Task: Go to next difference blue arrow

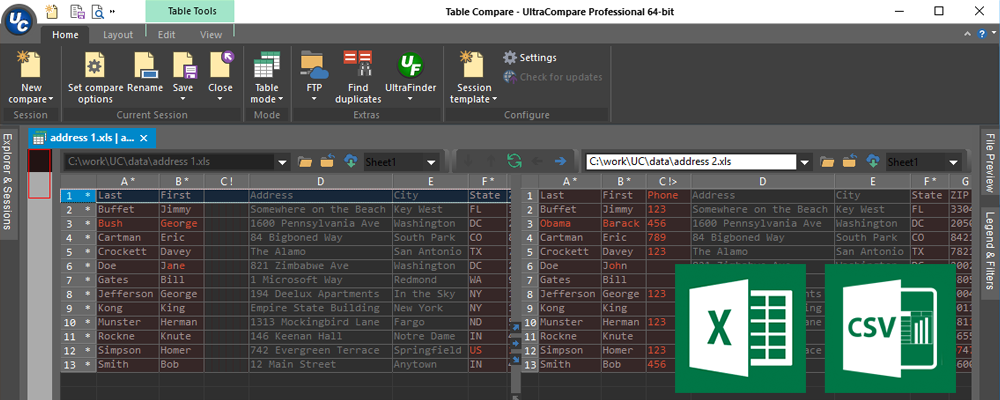Action: point(560,161)
